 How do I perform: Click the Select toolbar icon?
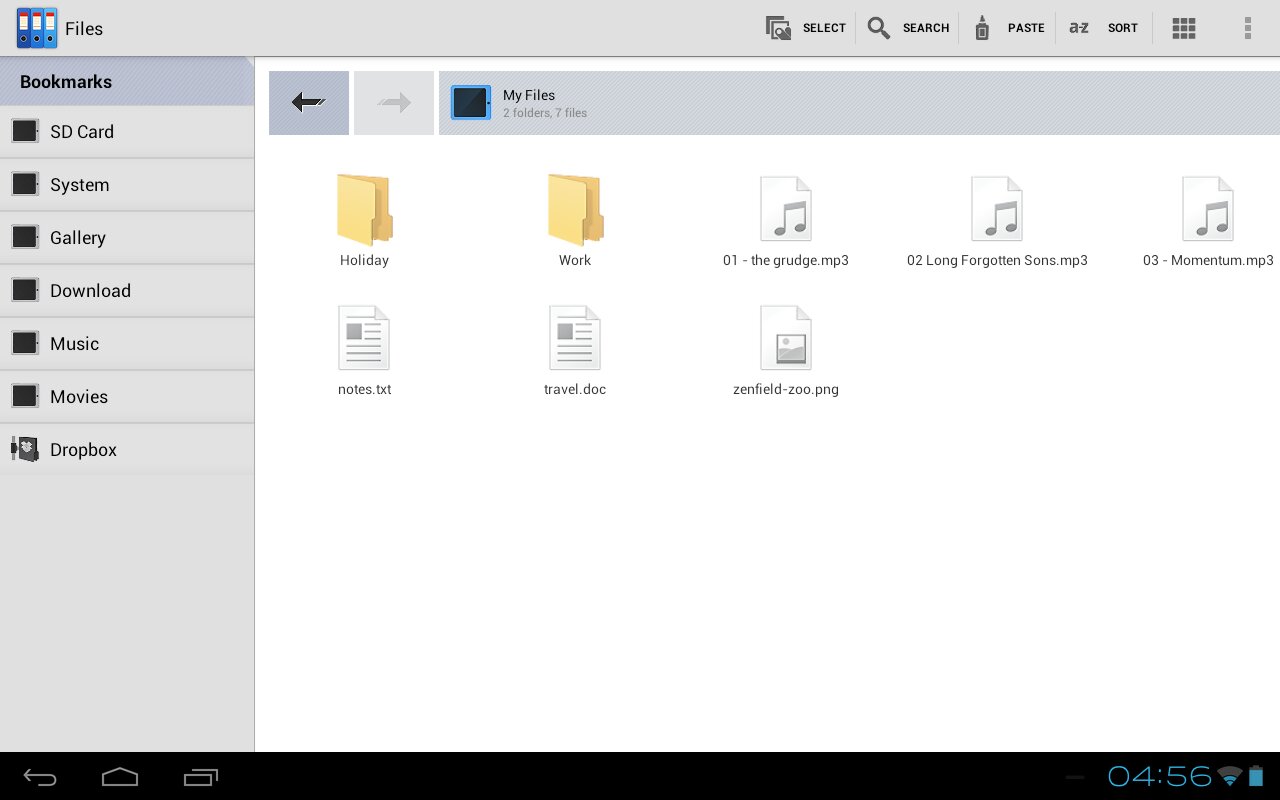(779, 28)
